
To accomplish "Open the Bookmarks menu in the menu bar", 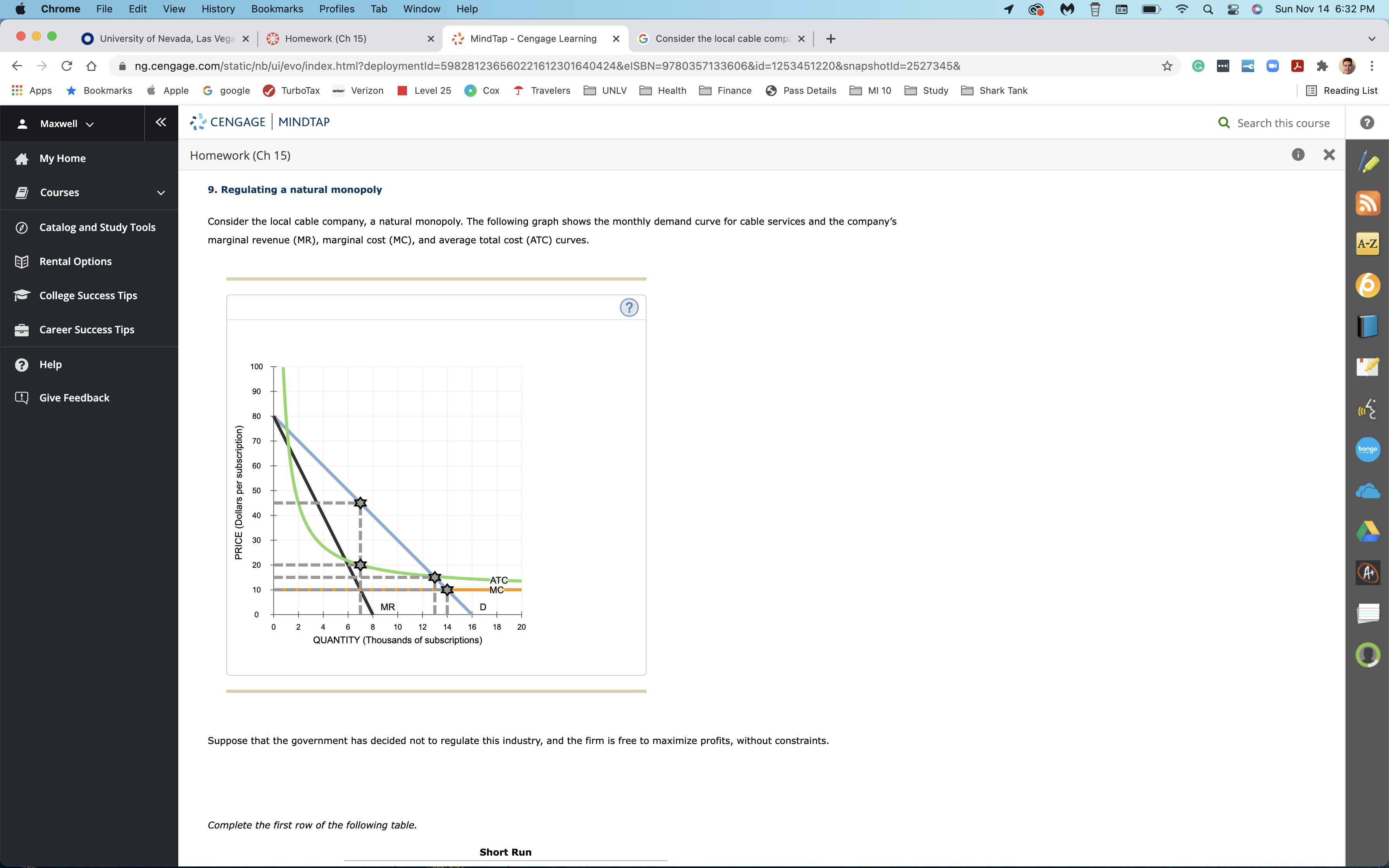I will [x=277, y=9].
